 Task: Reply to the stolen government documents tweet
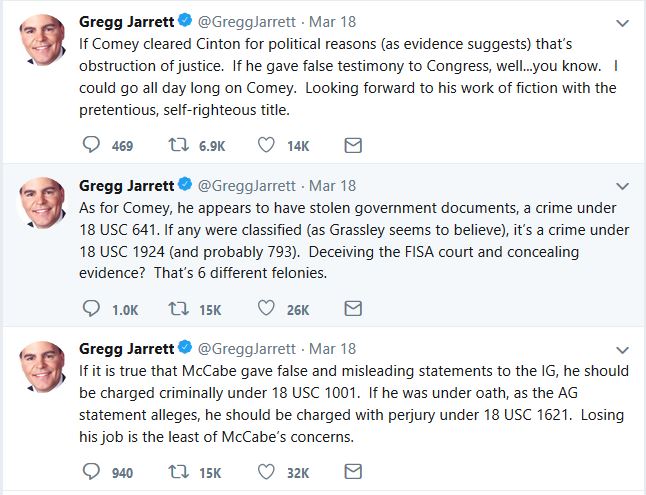click(91, 309)
